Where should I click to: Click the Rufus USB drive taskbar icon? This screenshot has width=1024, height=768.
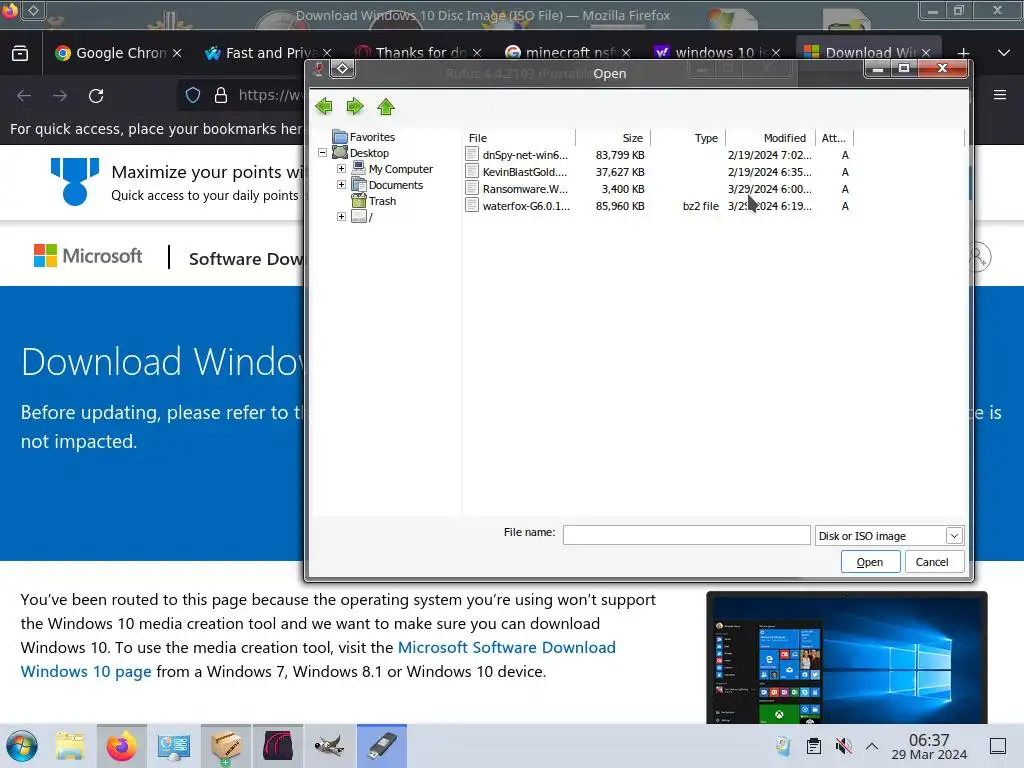point(381,746)
